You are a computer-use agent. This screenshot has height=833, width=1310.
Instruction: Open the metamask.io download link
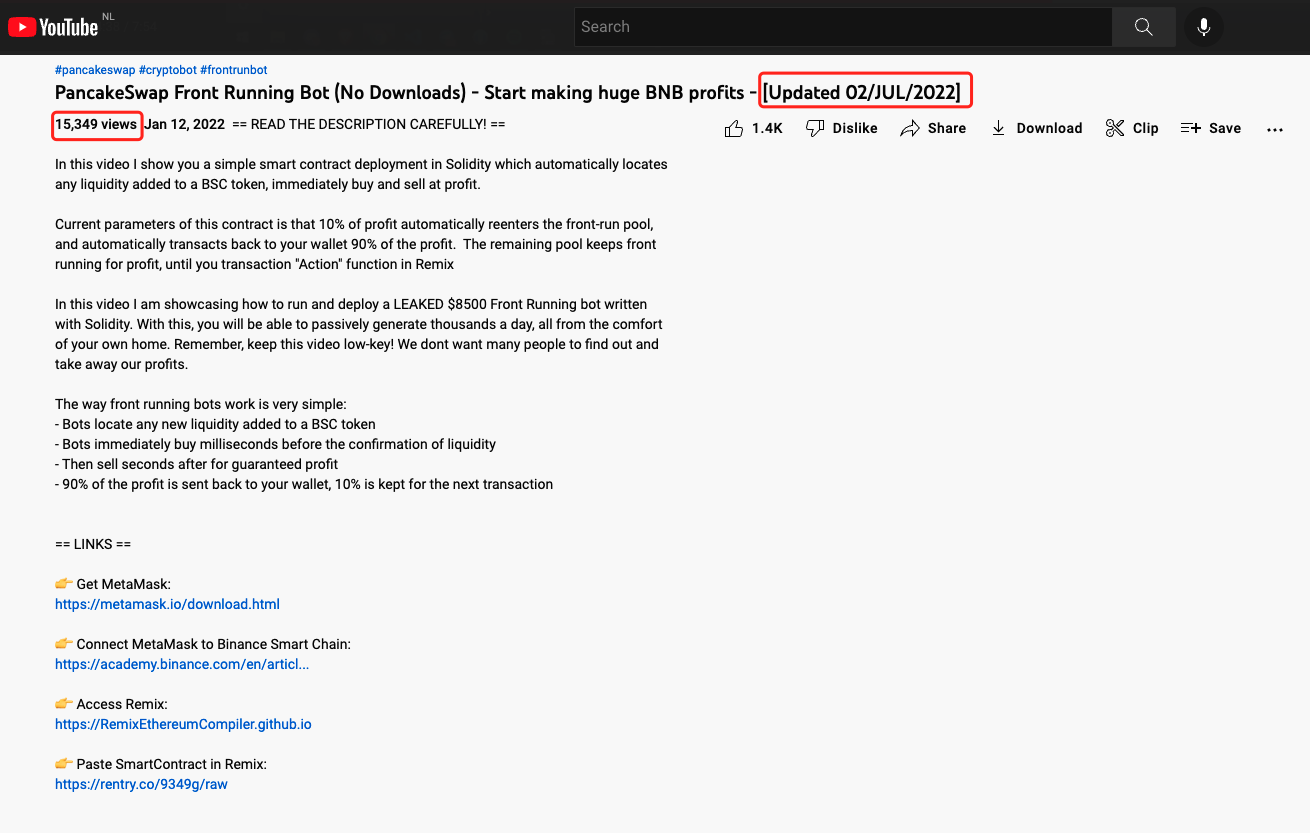click(x=167, y=604)
